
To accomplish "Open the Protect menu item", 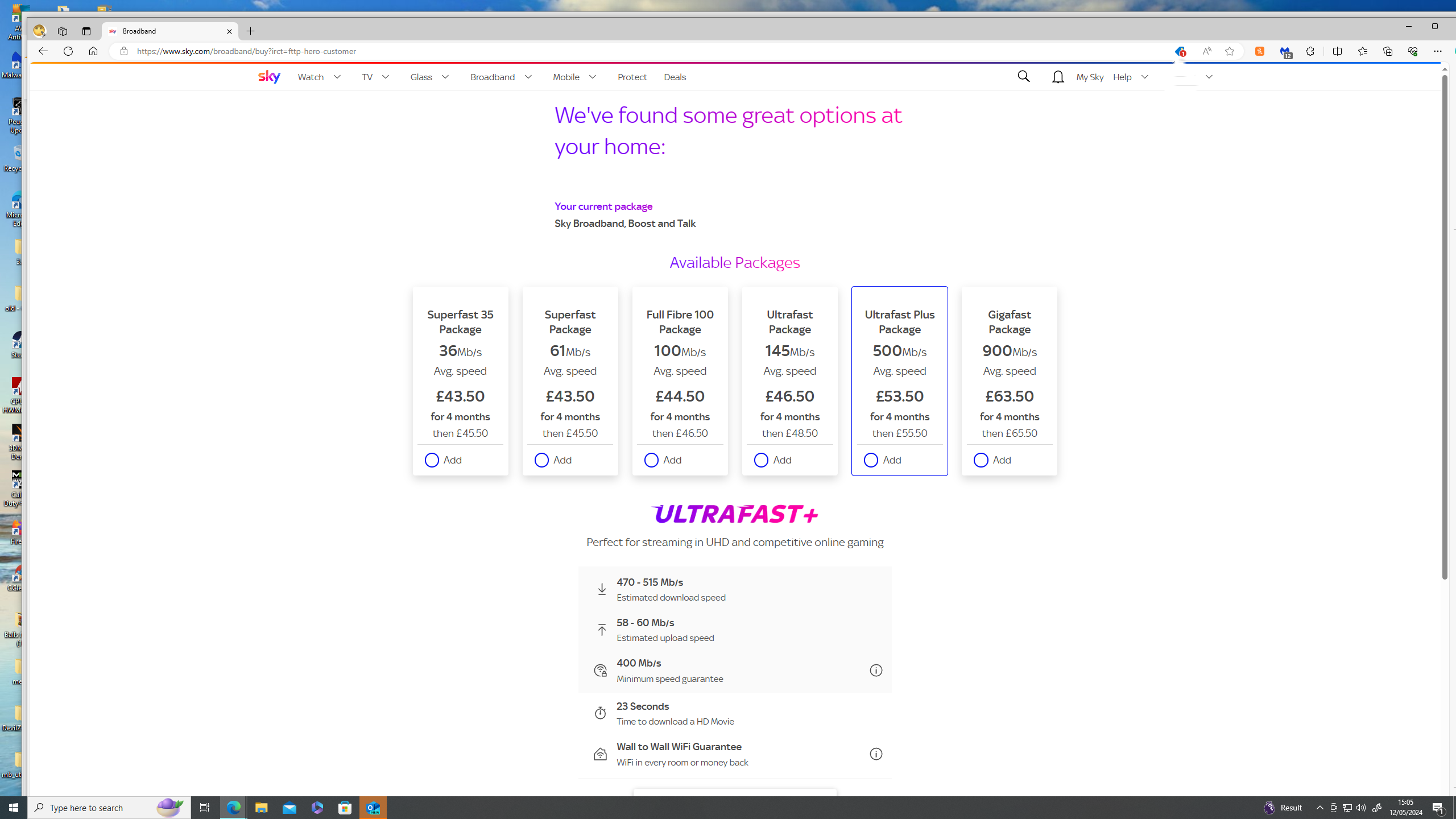I will click(632, 77).
